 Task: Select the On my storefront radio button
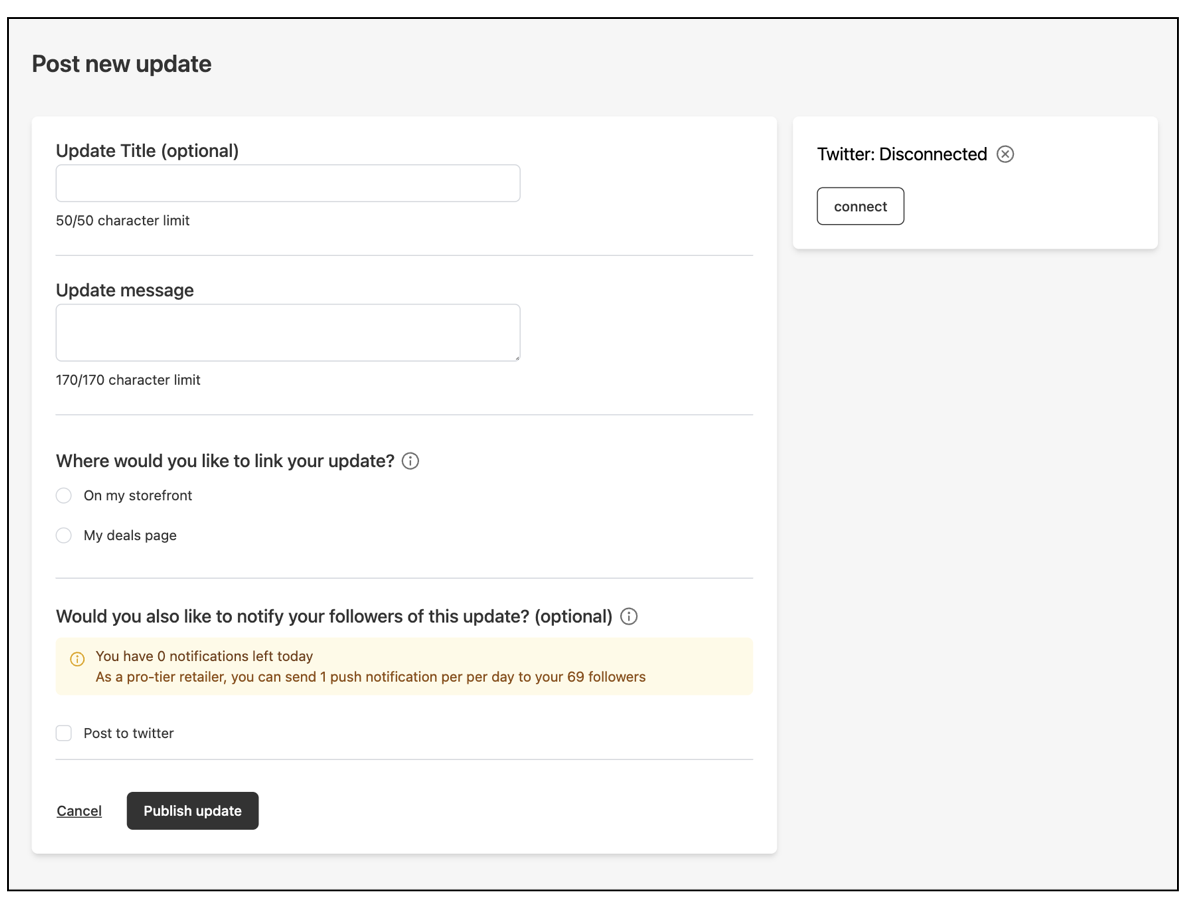pos(64,496)
